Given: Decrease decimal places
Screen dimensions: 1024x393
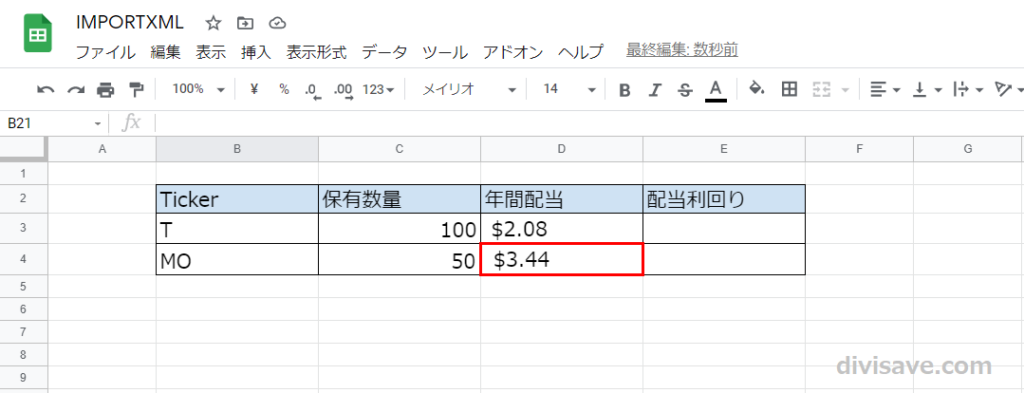Looking at the screenshot, I should 312,90.
